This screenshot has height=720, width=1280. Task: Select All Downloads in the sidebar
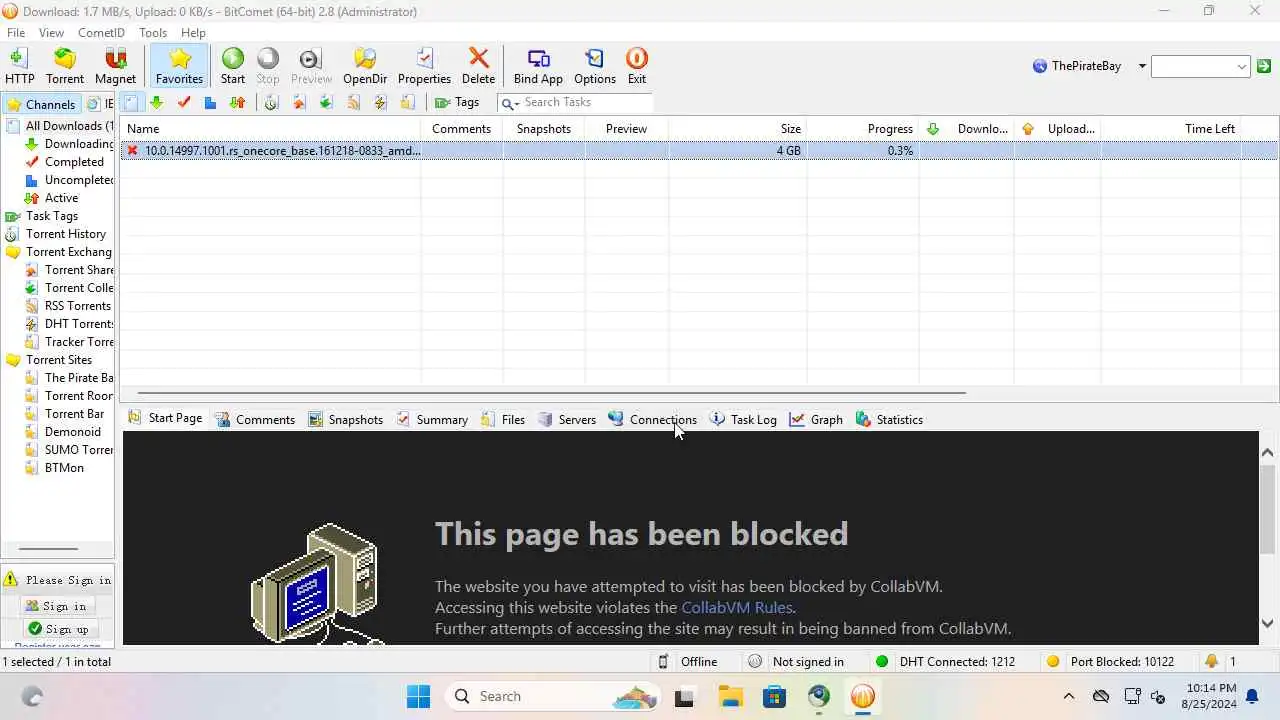(x=60, y=126)
